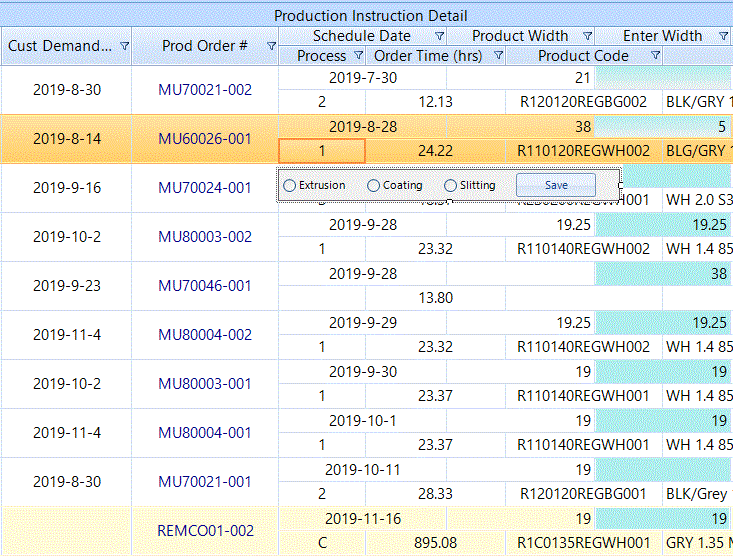Click the Process column filter icon
Screen dimensions: 733x560
tap(356, 56)
